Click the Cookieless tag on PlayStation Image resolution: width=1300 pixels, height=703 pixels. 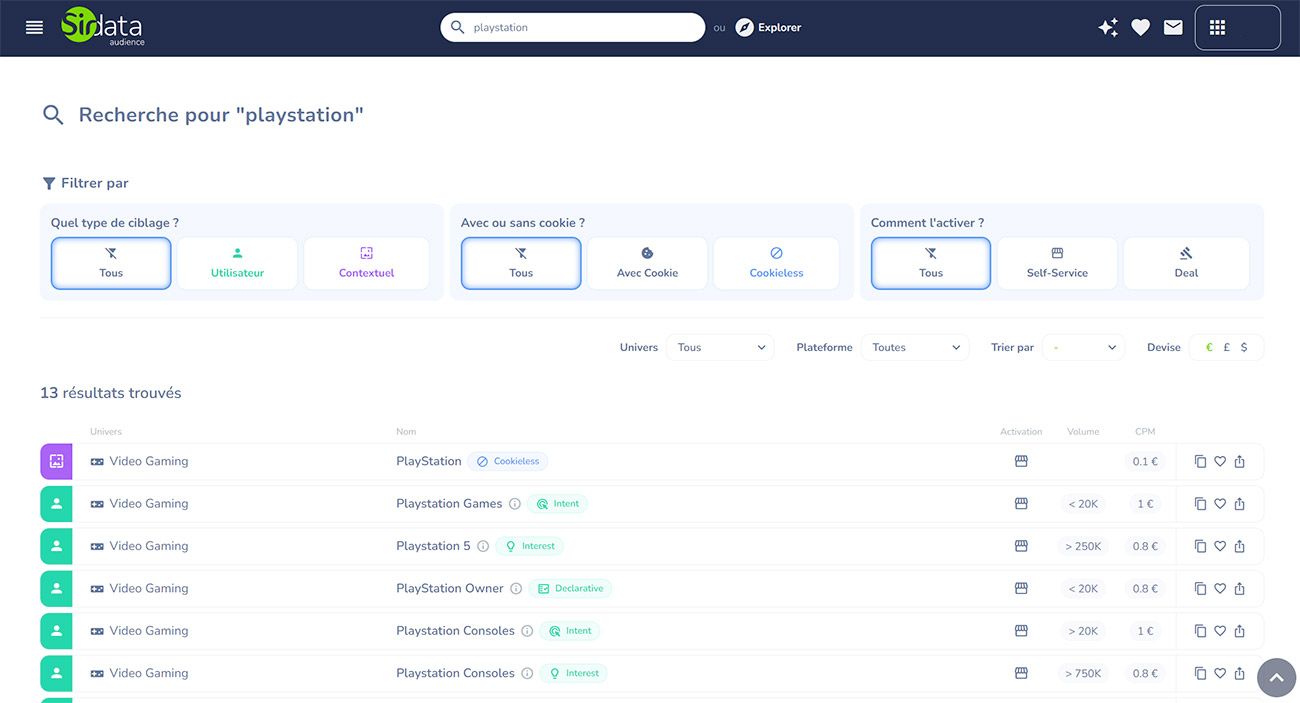(x=508, y=462)
